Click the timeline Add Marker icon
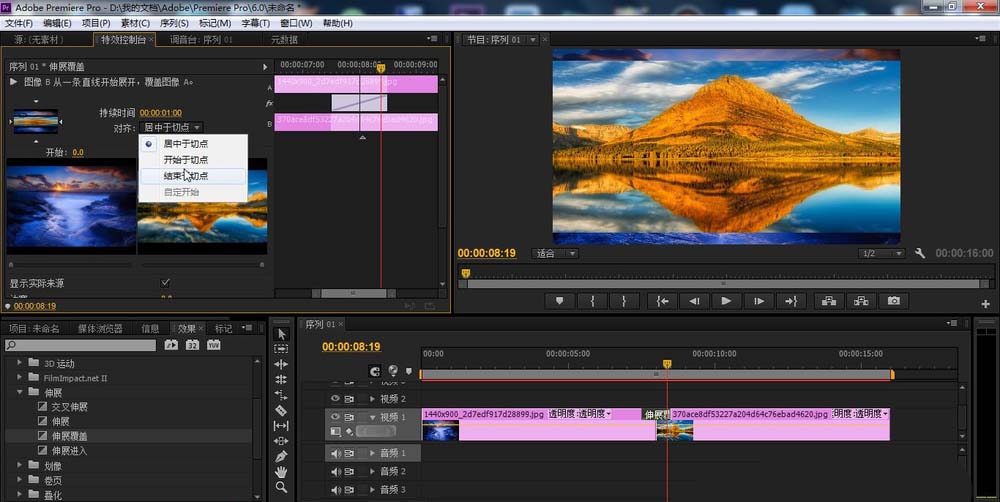 [x=409, y=371]
